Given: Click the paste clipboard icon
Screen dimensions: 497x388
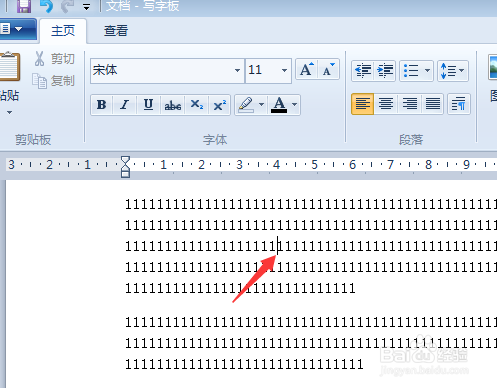Looking at the screenshot, I should [9, 67].
